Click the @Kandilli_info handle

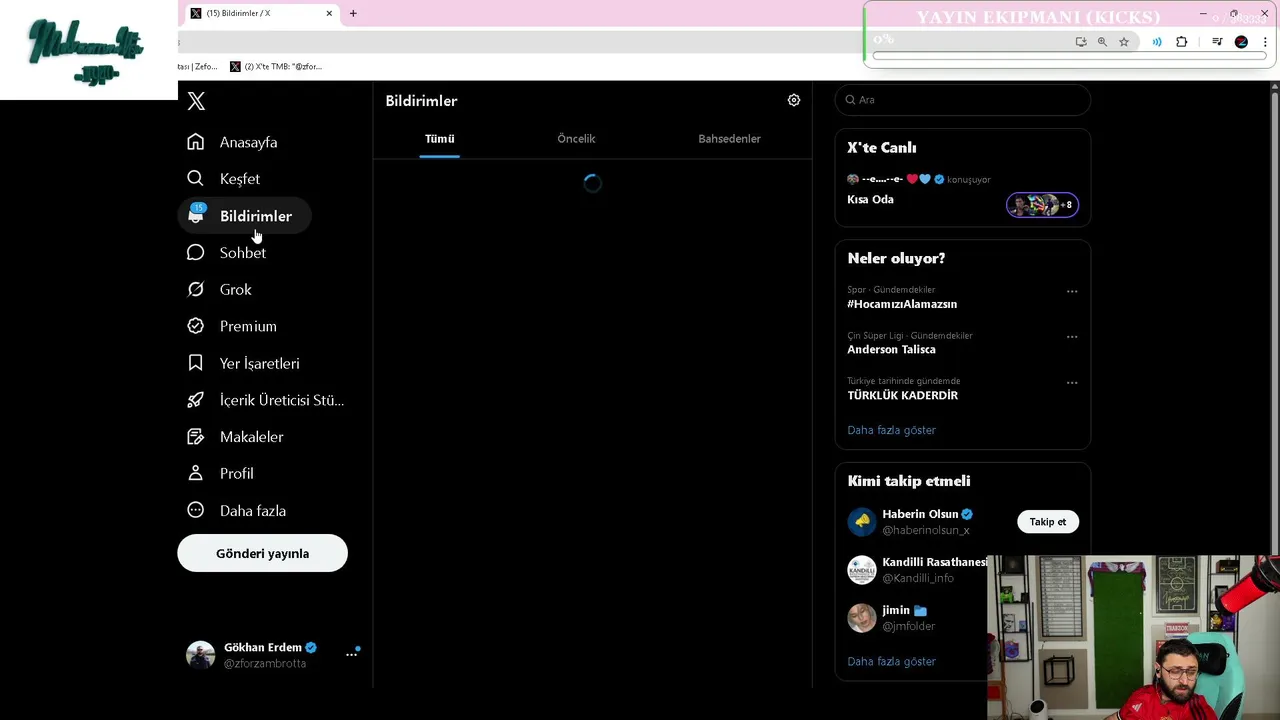[918, 578]
